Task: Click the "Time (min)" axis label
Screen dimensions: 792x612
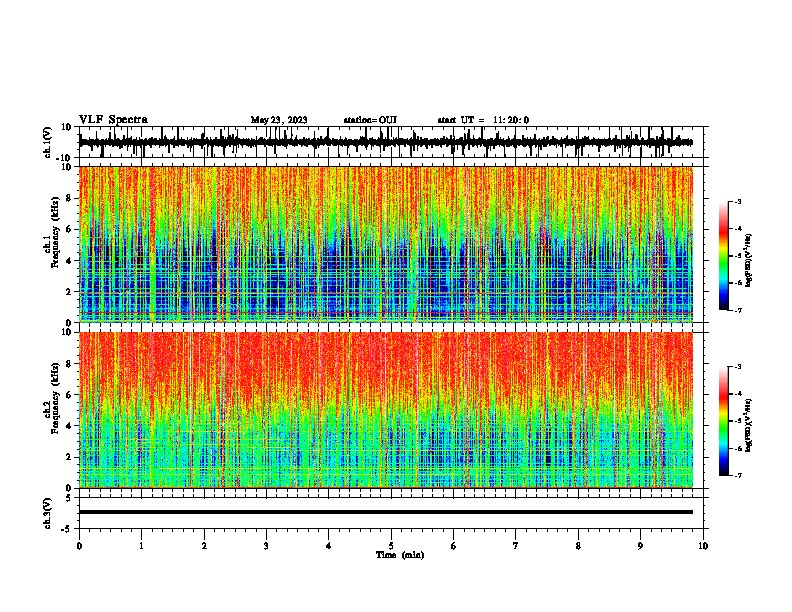Action: pos(400,555)
